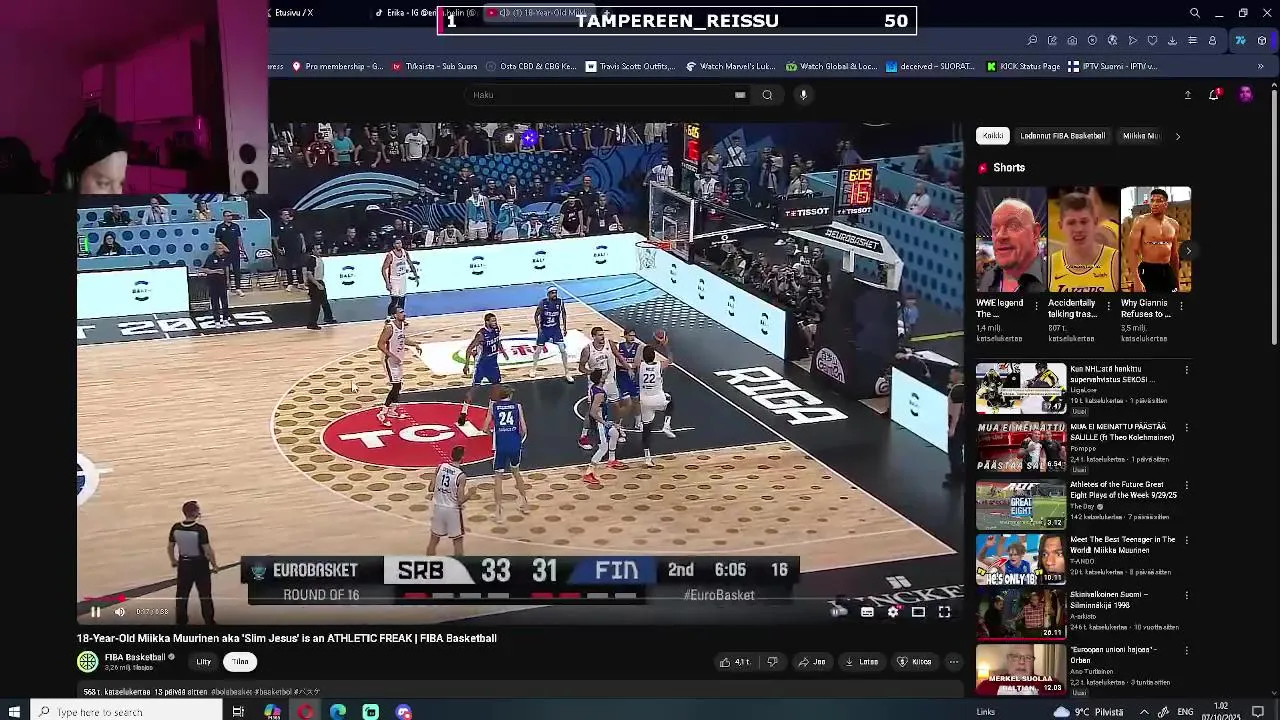The image size is (1280, 720).
Task: Open menu for MUA EI MEINATTU video
Action: click(x=1187, y=428)
